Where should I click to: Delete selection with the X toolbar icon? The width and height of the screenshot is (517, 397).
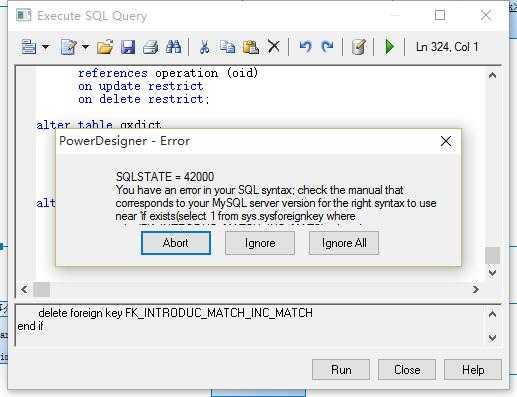coord(274,47)
